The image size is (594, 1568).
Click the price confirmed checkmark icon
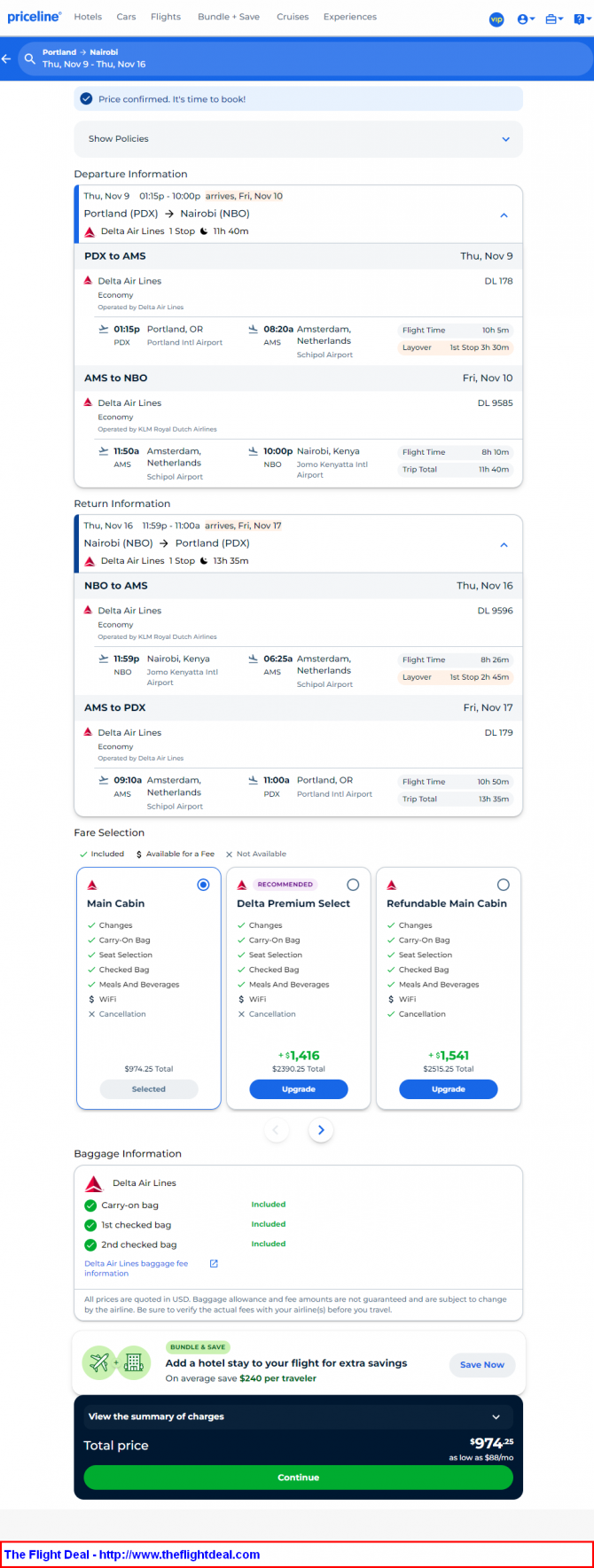[86, 98]
